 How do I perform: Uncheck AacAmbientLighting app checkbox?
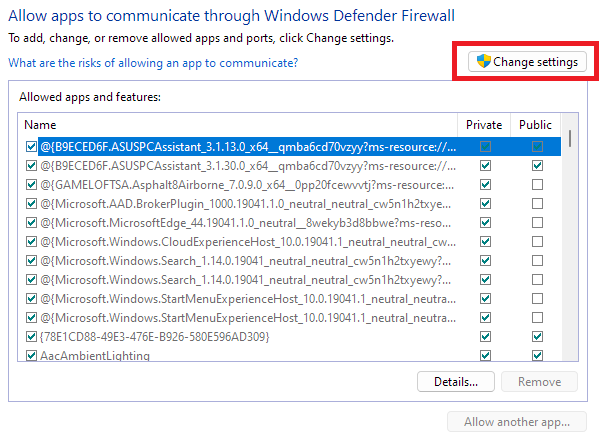point(32,355)
